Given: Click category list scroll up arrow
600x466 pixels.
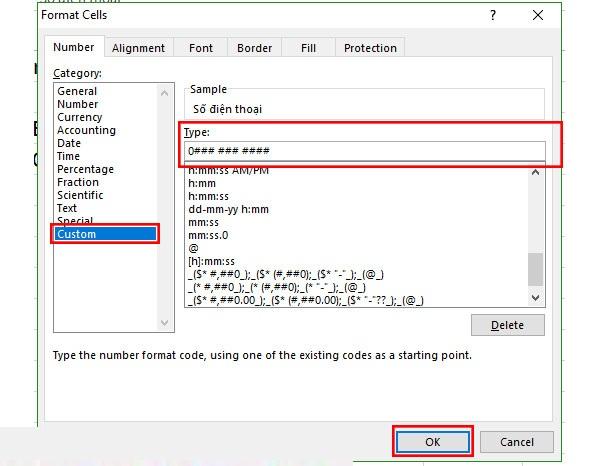Looking at the screenshot, I should [165, 93].
